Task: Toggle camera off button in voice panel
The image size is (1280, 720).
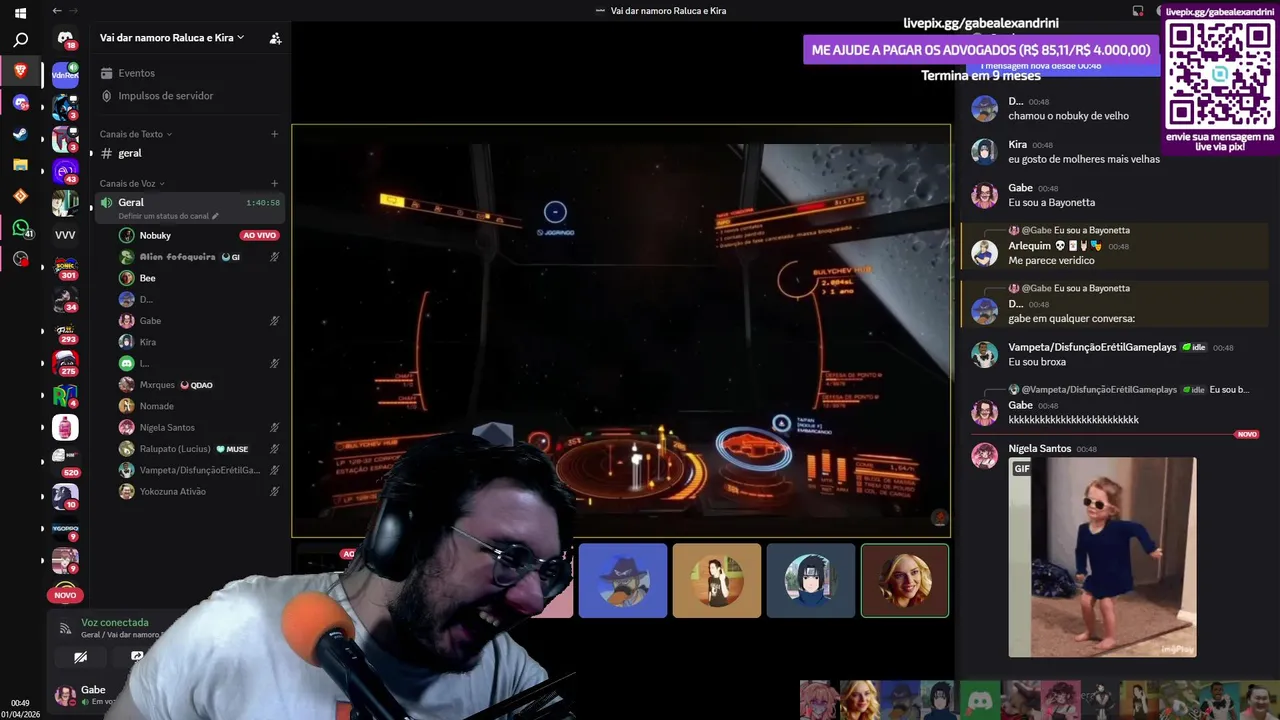Action: pos(80,657)
